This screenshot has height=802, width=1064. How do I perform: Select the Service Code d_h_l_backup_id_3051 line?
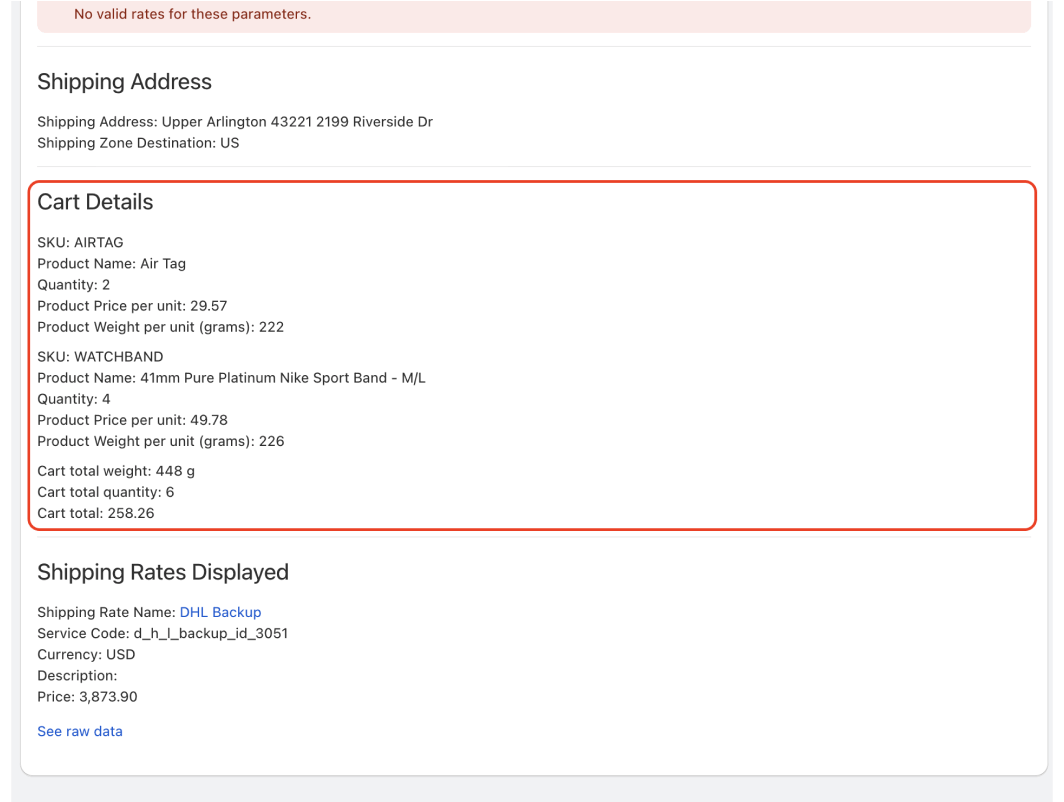tap(163, 634)
